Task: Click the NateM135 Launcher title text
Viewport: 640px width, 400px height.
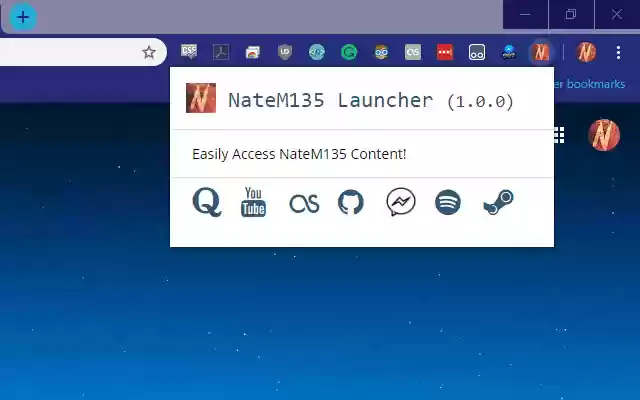Action: [x=331, y=100]
